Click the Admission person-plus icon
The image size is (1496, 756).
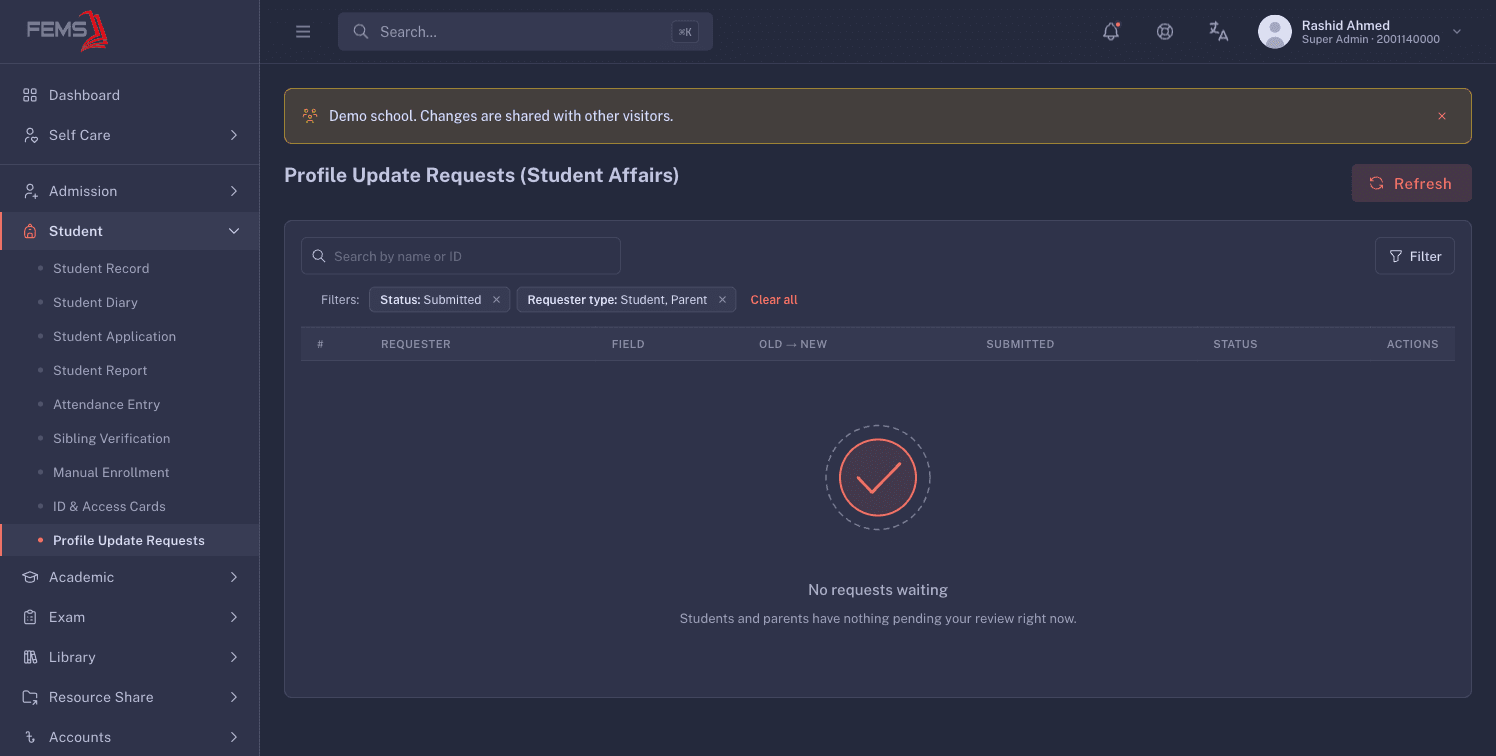[30, 191]
